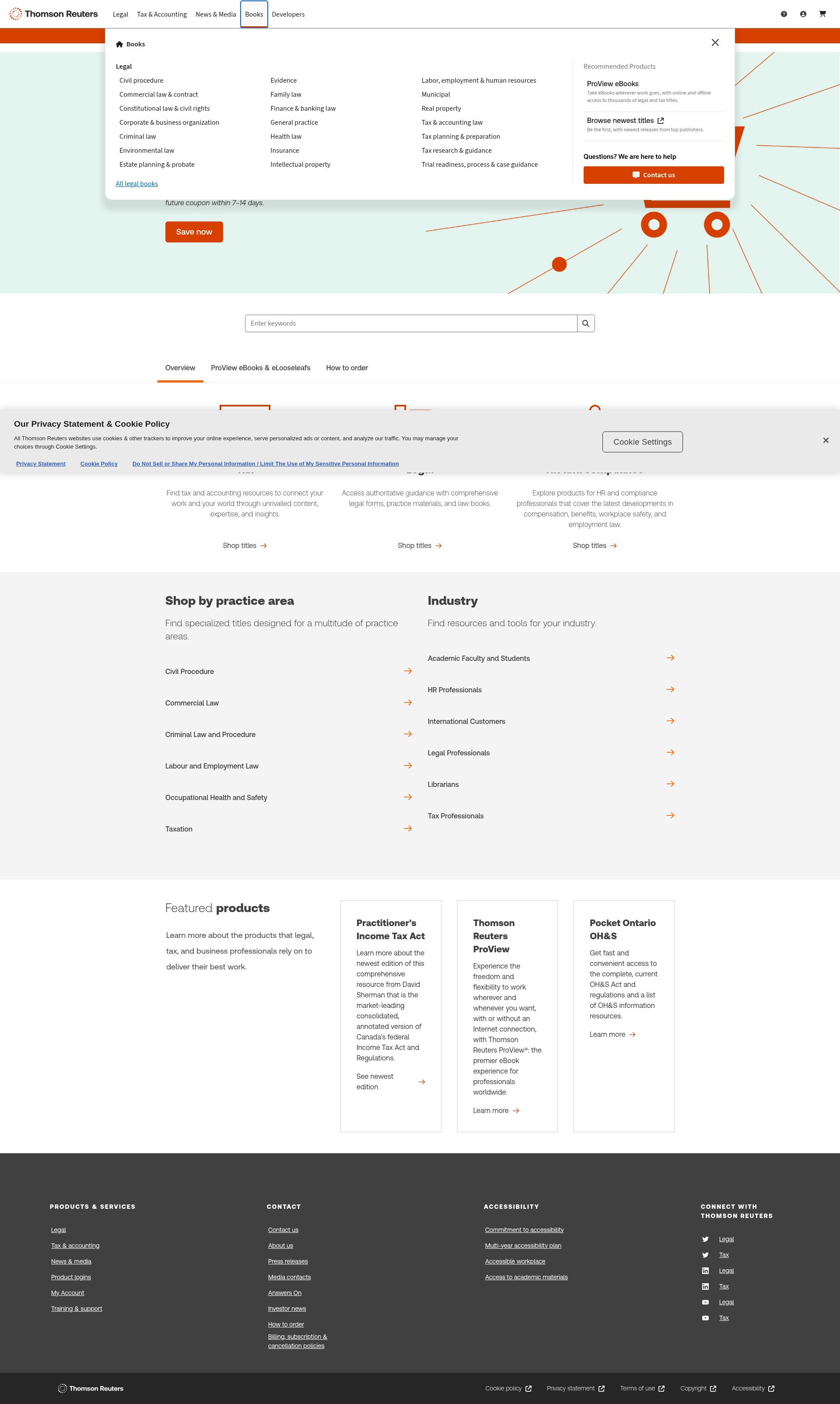Screen dimensions: 840x1404
Task: Click Shop titles under HR and compliance
Action: (x=594, y=546)
